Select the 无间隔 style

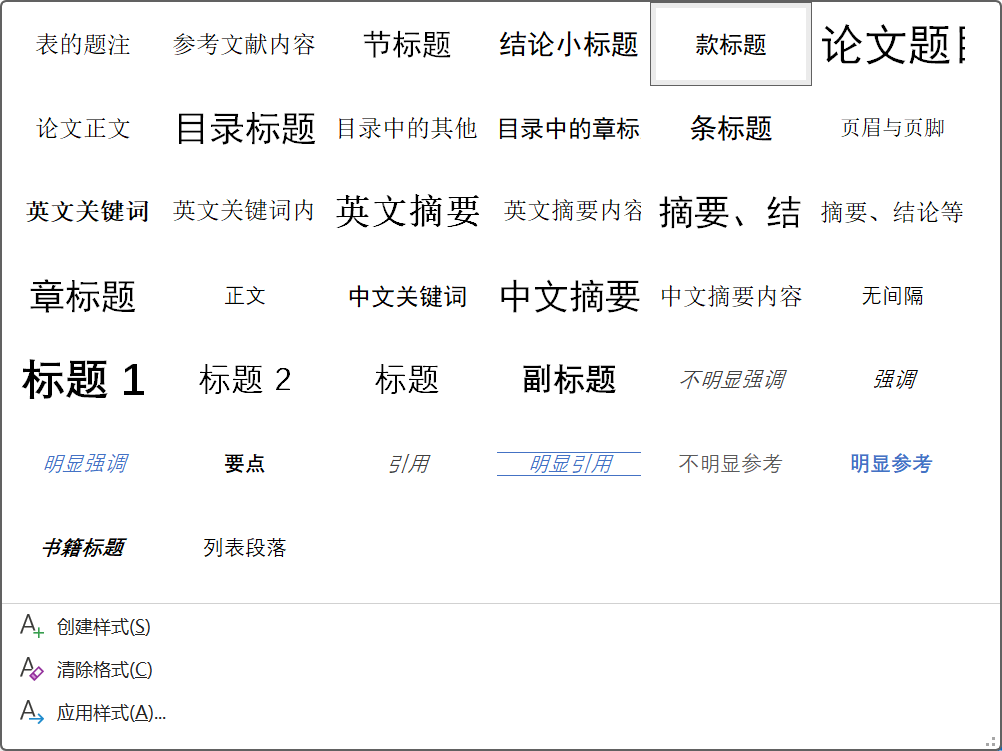(x=893, y=297)
